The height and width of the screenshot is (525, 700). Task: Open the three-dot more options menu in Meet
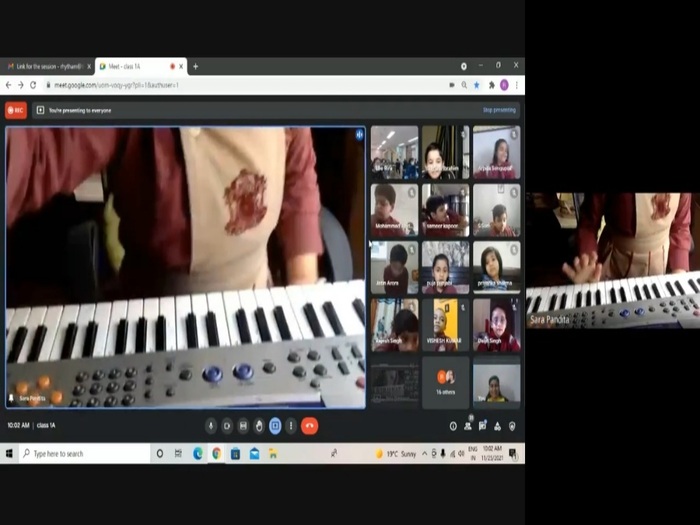(x=291, y=426)
